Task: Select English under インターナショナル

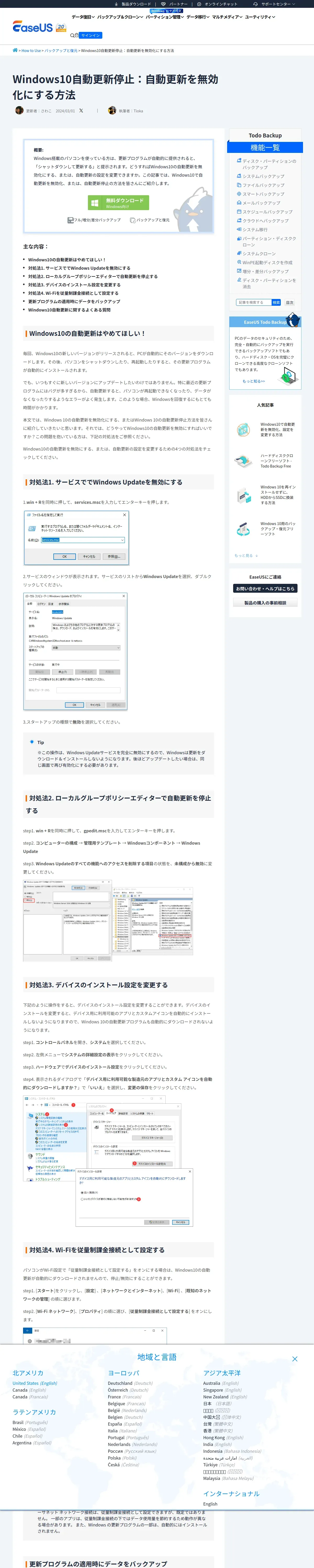Action: click(210, 1504)
